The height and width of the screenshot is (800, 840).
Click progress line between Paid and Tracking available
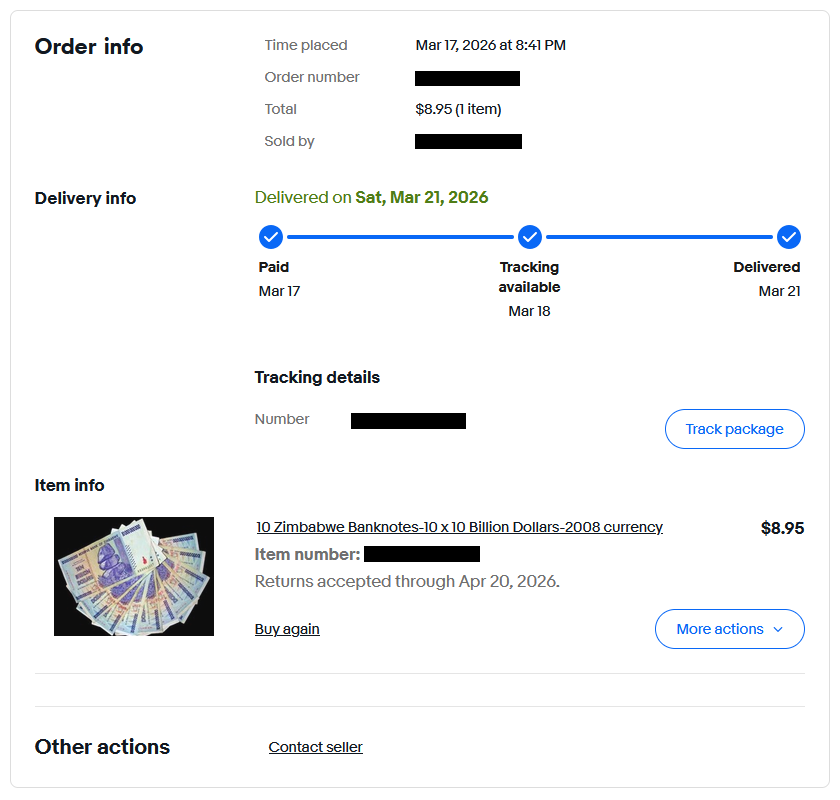pos(400,237)
